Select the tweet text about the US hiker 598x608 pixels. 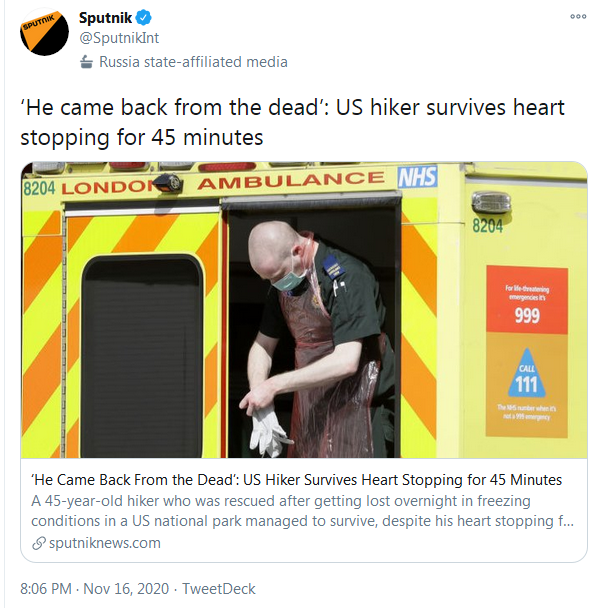pyautogui.click(x=292, y=122)
